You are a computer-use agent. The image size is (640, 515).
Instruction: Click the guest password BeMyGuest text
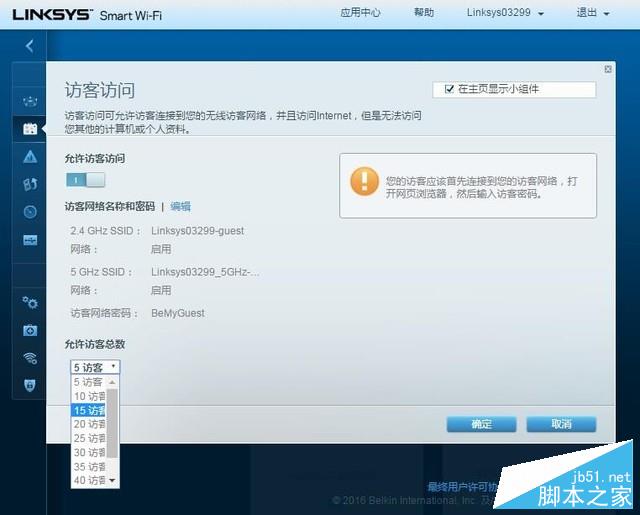coord(178,313)
